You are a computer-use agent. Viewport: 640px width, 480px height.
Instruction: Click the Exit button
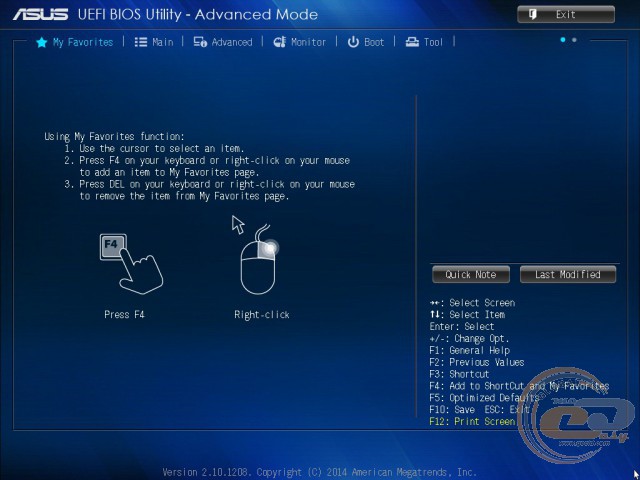[x=566, y=14]
